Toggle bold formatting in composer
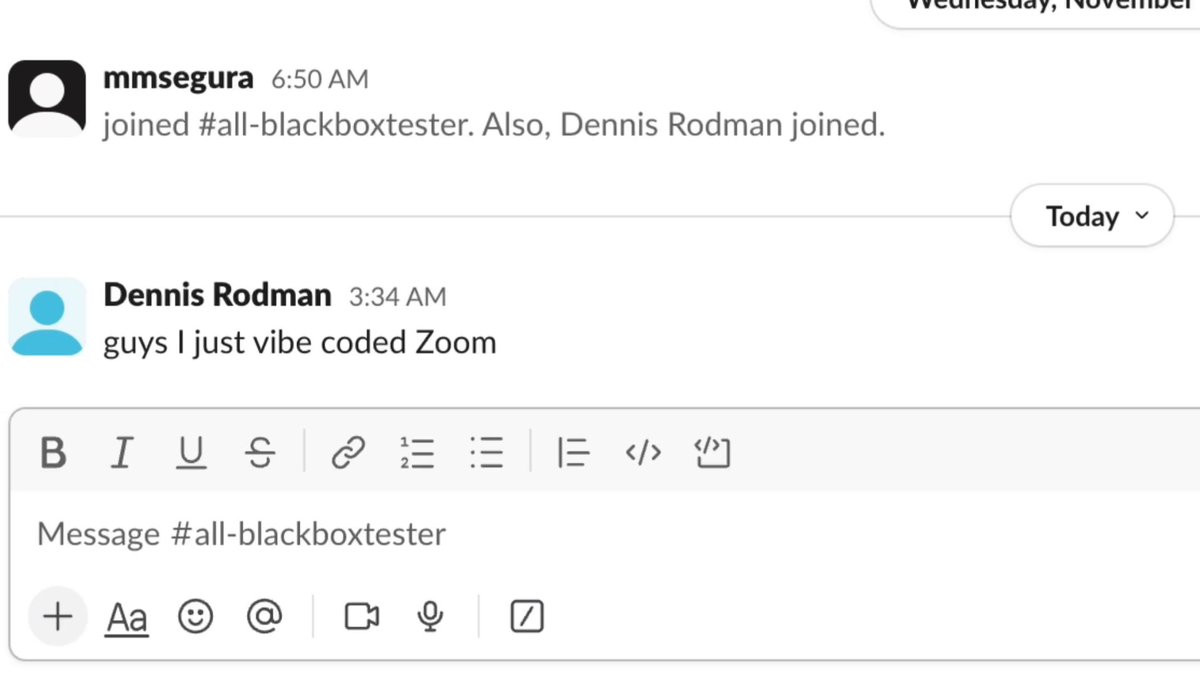Screen dimensions: 1200x677 point(53,453)
